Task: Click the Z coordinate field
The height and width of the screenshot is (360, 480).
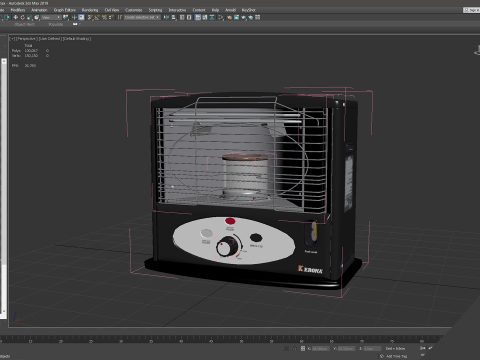Action: click(x=372, y=349)
